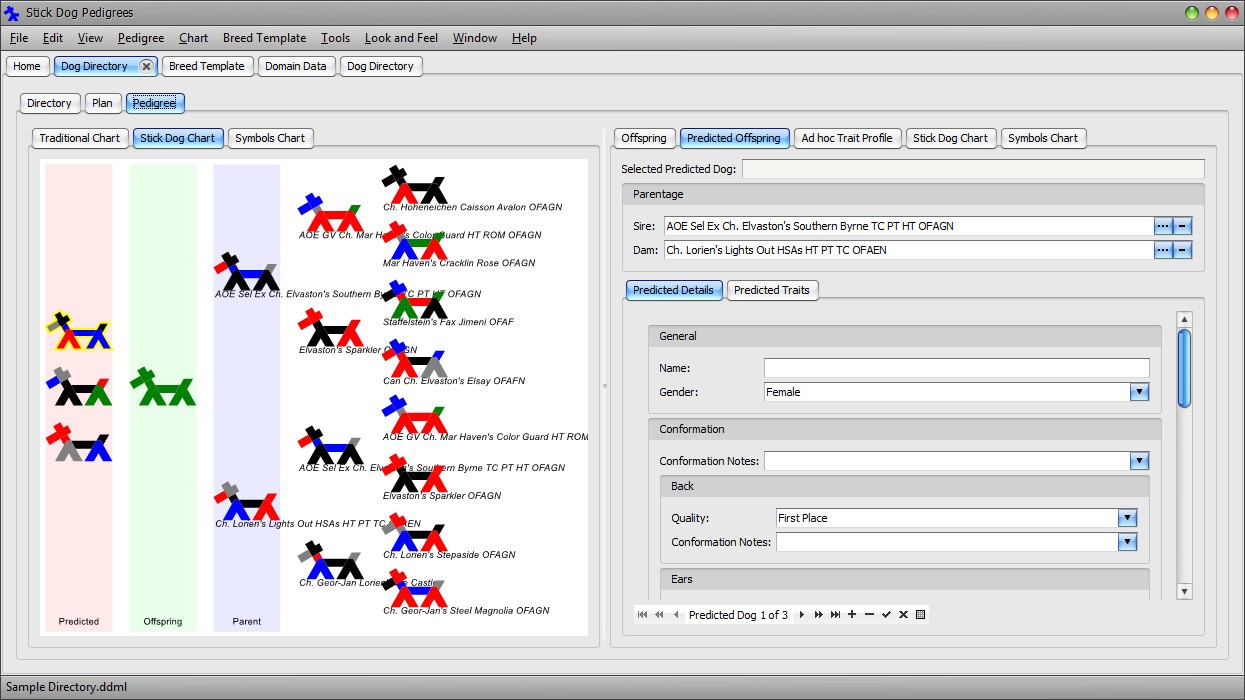Jump to the last predicted dog record
Screen dimensions: 1245x700
835,614
